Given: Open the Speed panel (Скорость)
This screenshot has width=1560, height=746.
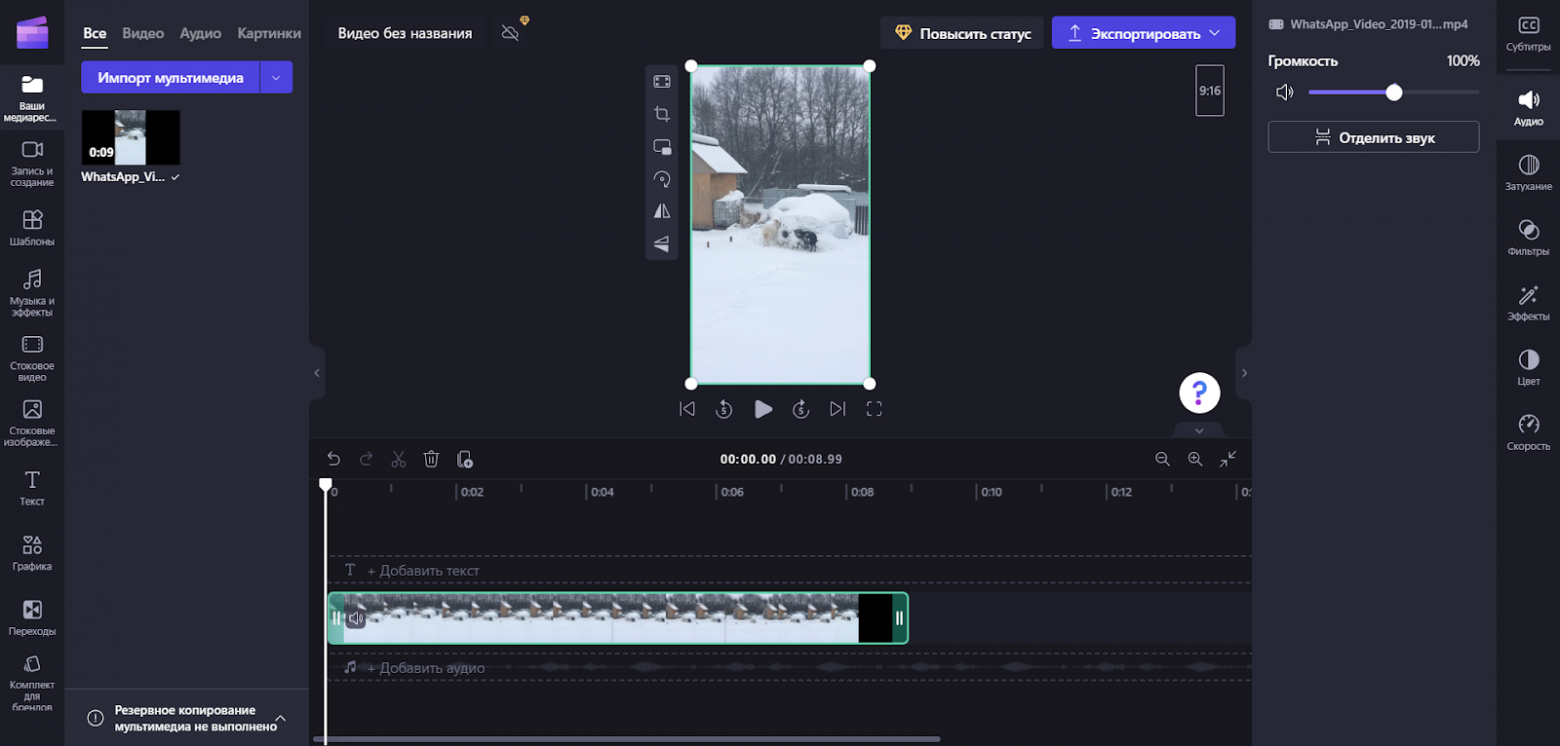Looking at the screenshot, I should 1528,432.
